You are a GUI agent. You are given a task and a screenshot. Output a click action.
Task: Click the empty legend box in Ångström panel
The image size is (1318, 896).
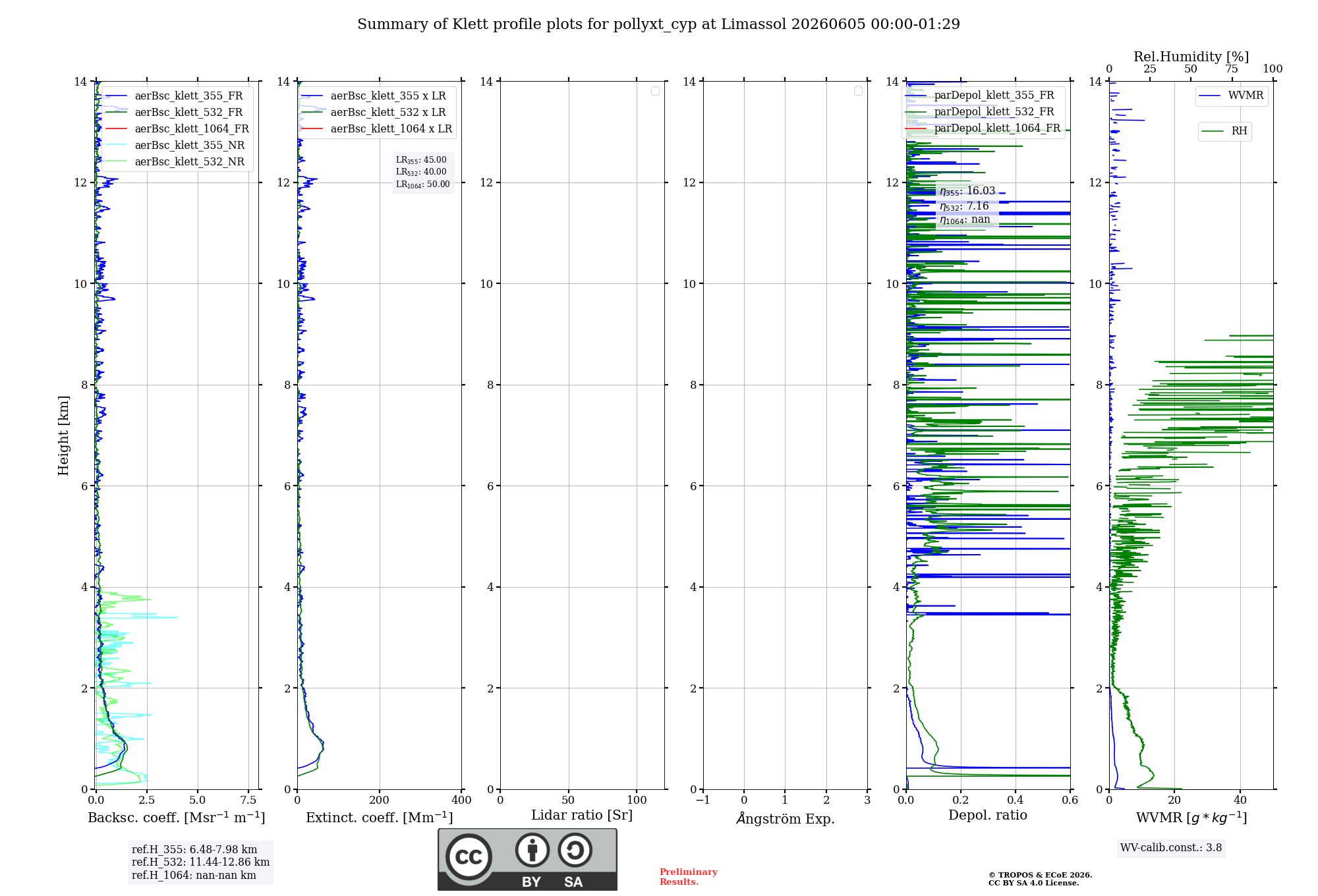858,91
